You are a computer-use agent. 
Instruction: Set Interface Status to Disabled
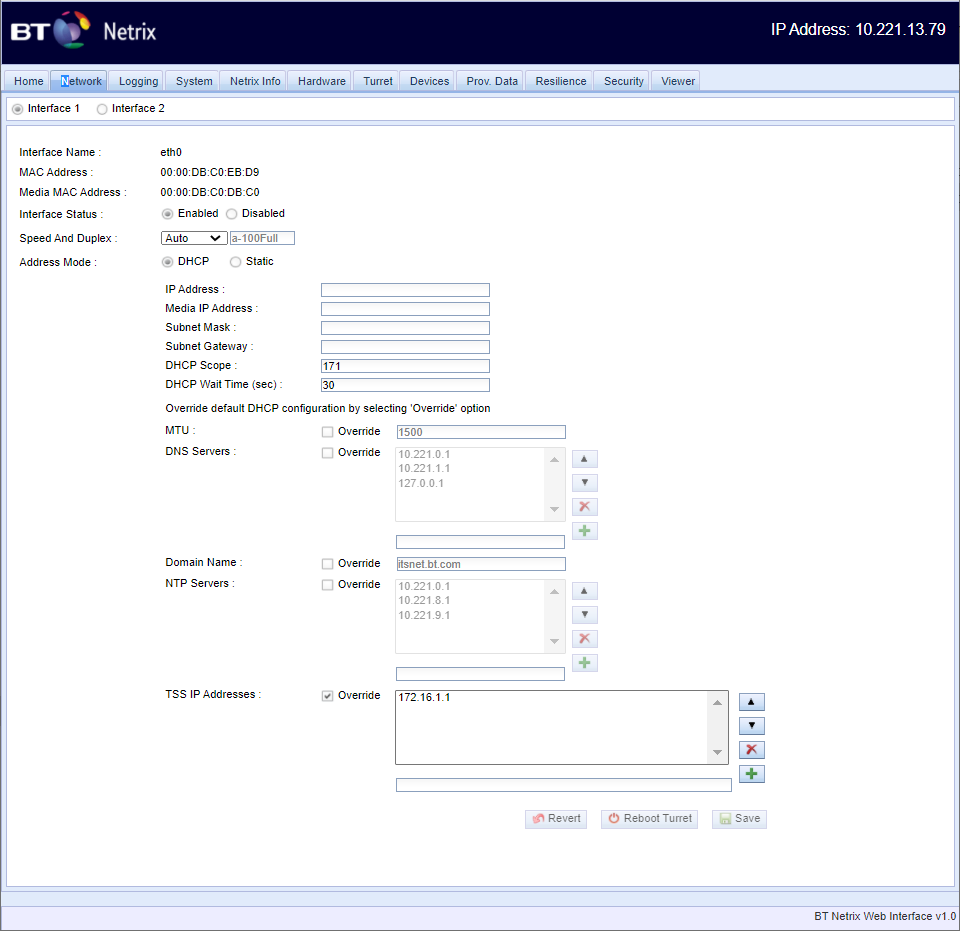[x=231, y=214]
